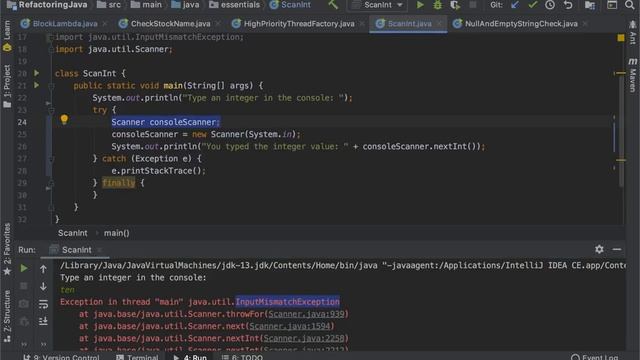Hide Run panel with minimize icon
The width and height of the screenshot is (640, 360).
pos(617,249)
